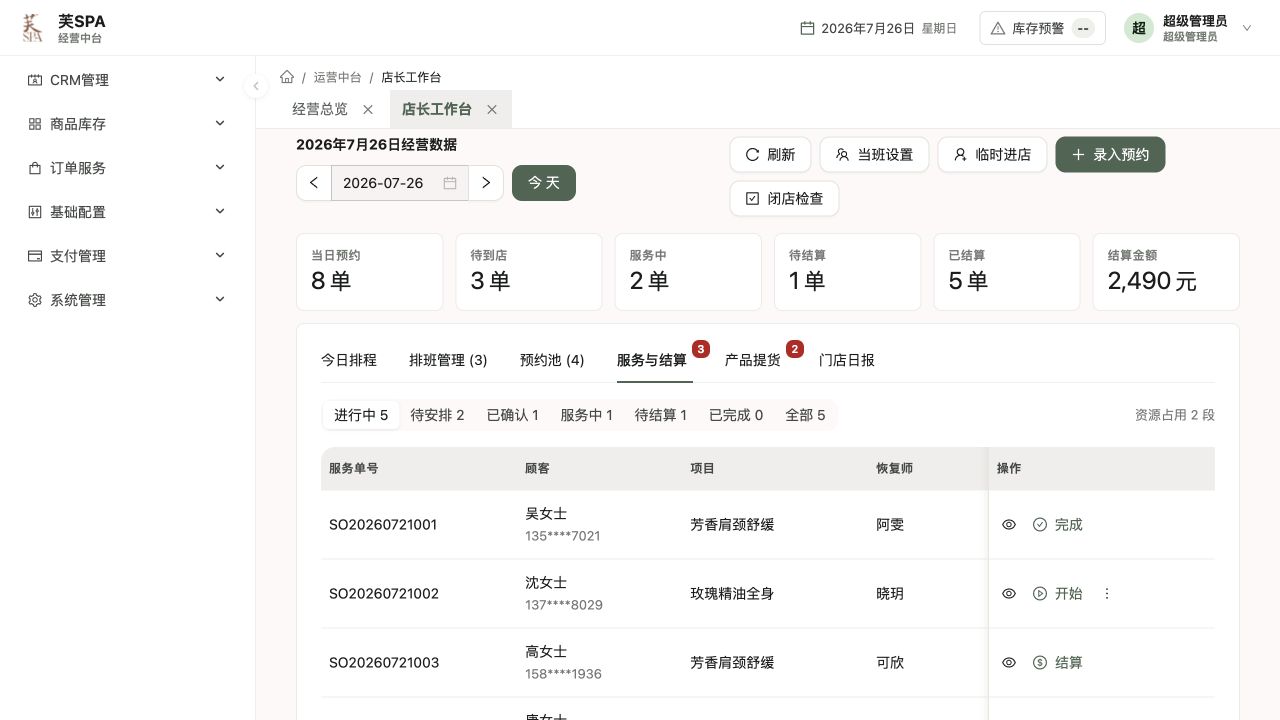Filter by 进行中 5
1280x720 pixels.
click(x=361, y=415)
